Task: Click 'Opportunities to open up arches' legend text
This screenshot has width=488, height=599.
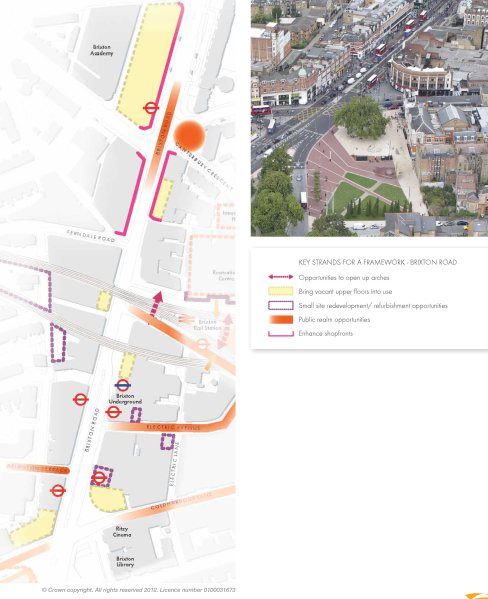Action: pos(344,277)
